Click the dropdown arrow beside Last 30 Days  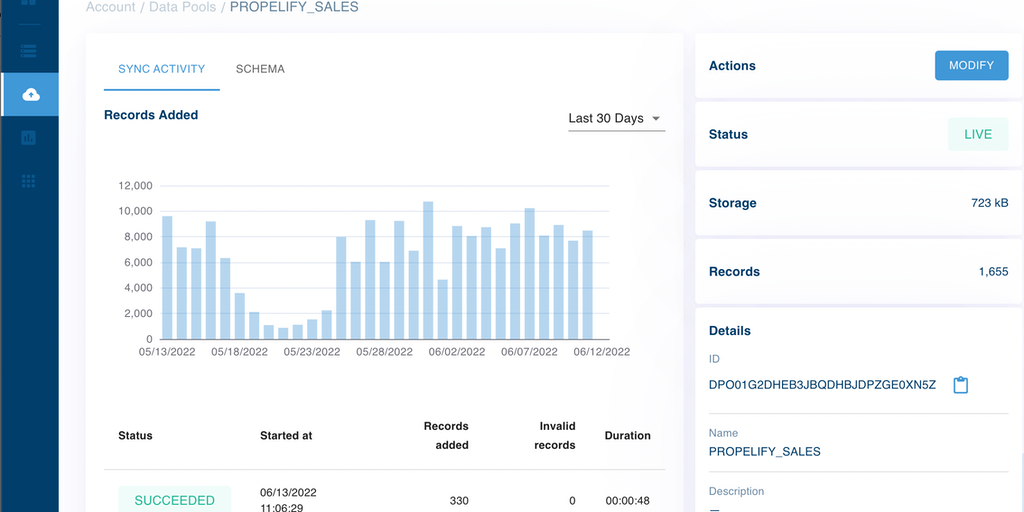(x=656, y=118)
